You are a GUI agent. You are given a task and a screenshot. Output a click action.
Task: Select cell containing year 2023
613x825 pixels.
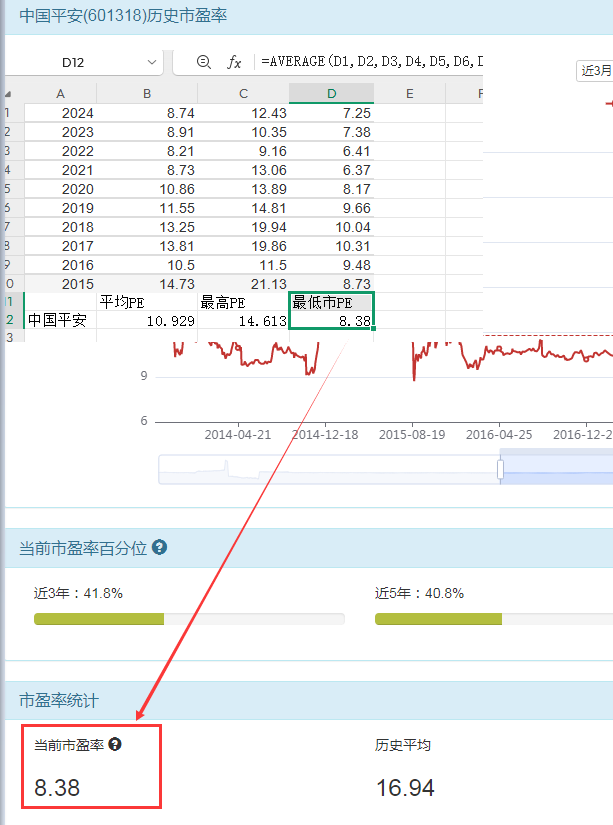(61, 132)
